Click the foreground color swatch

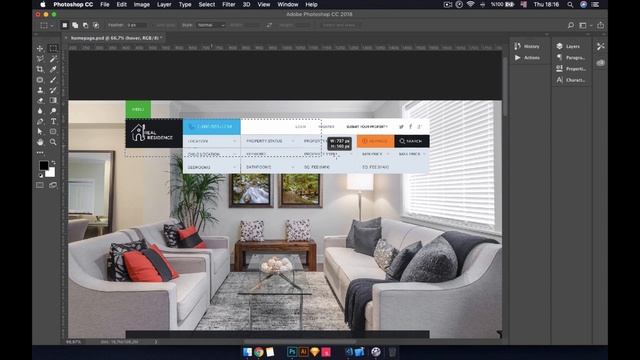click(x=44, y=165)
